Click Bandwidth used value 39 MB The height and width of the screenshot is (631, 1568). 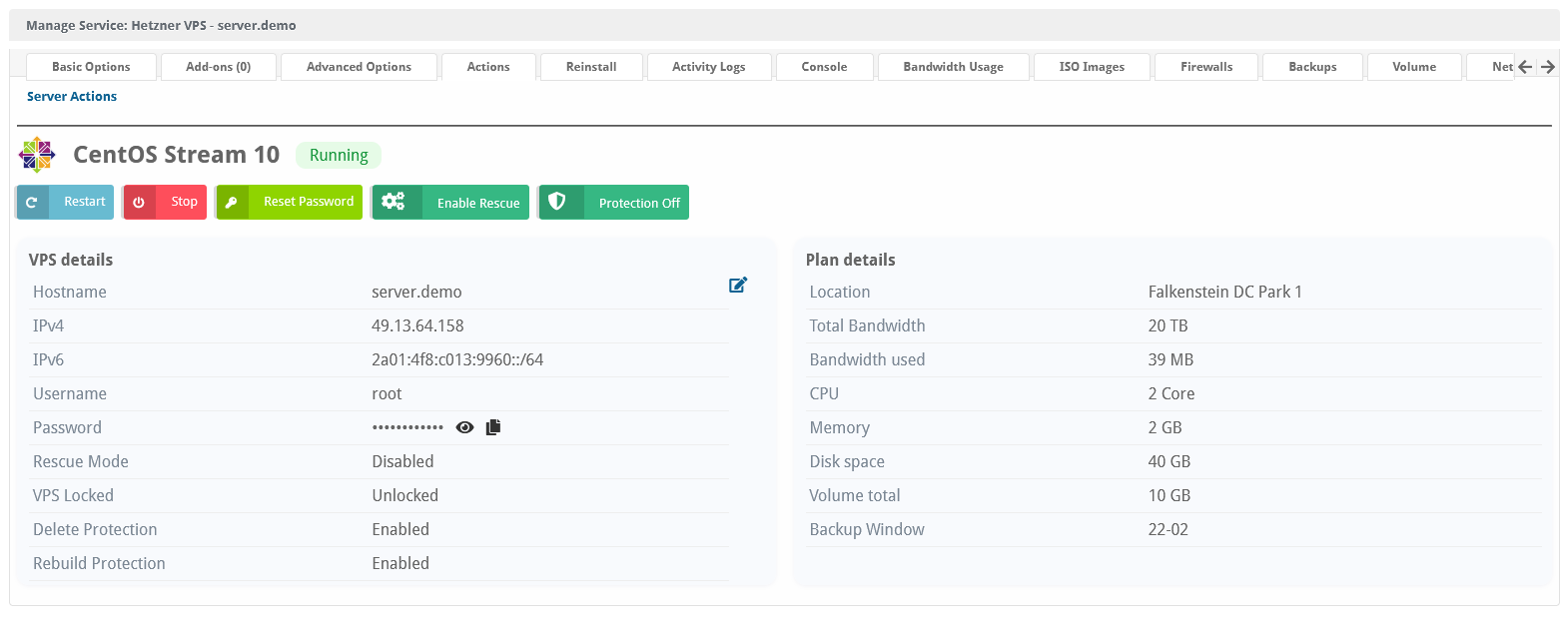click(1171, 359)
